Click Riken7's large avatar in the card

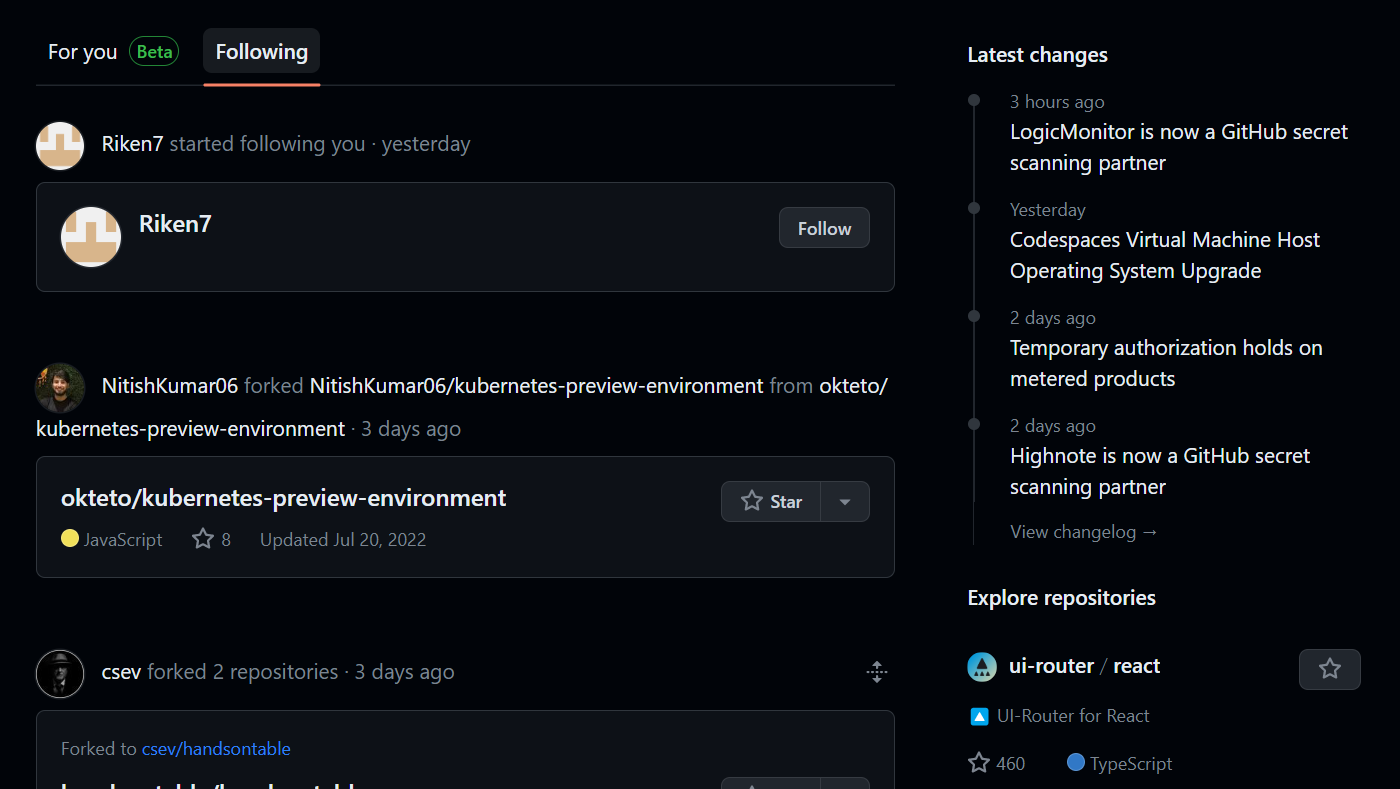tap(90, 237)
